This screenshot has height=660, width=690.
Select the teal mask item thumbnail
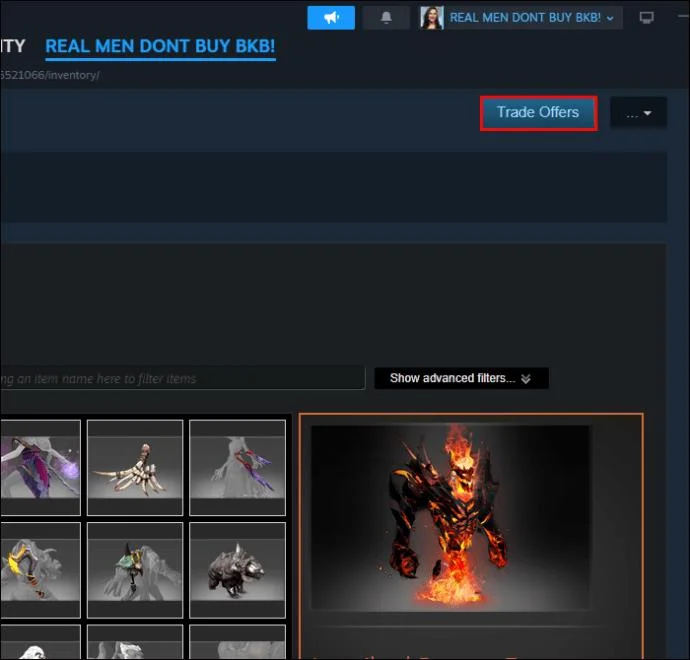(x=135, y=570)
